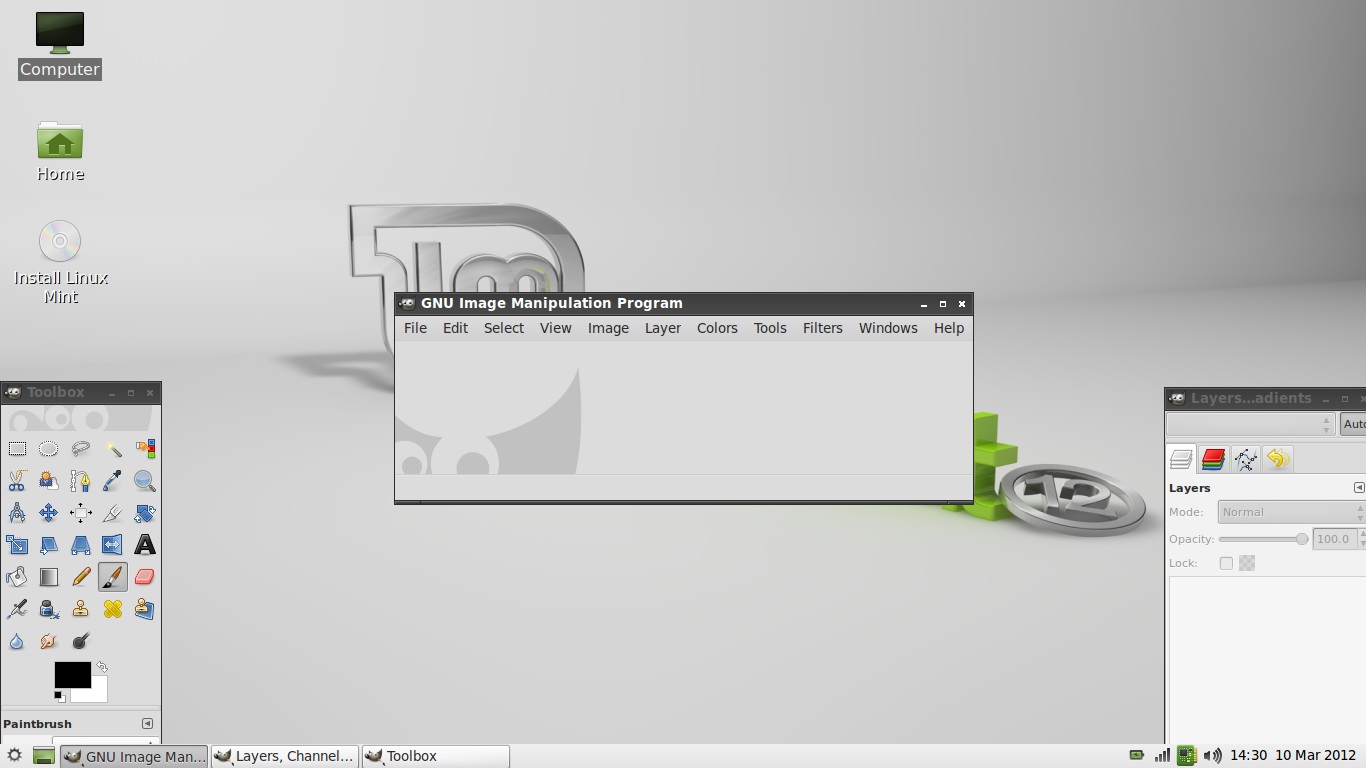Screen dimensions: 1366x768
Task: Select the Scissors Select tool
Action: [x=17, y=481]
